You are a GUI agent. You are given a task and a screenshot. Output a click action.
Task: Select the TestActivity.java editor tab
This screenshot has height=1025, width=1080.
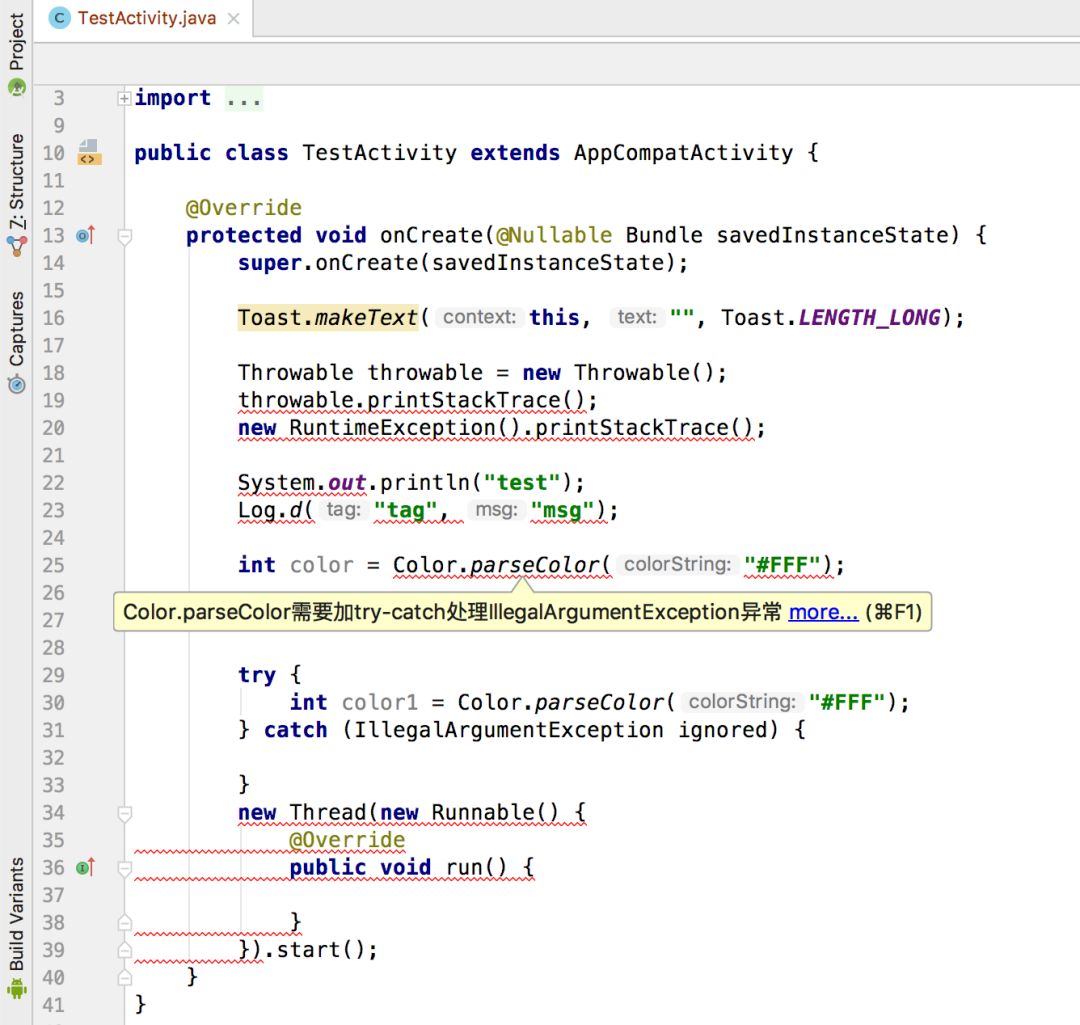point(145,18)
